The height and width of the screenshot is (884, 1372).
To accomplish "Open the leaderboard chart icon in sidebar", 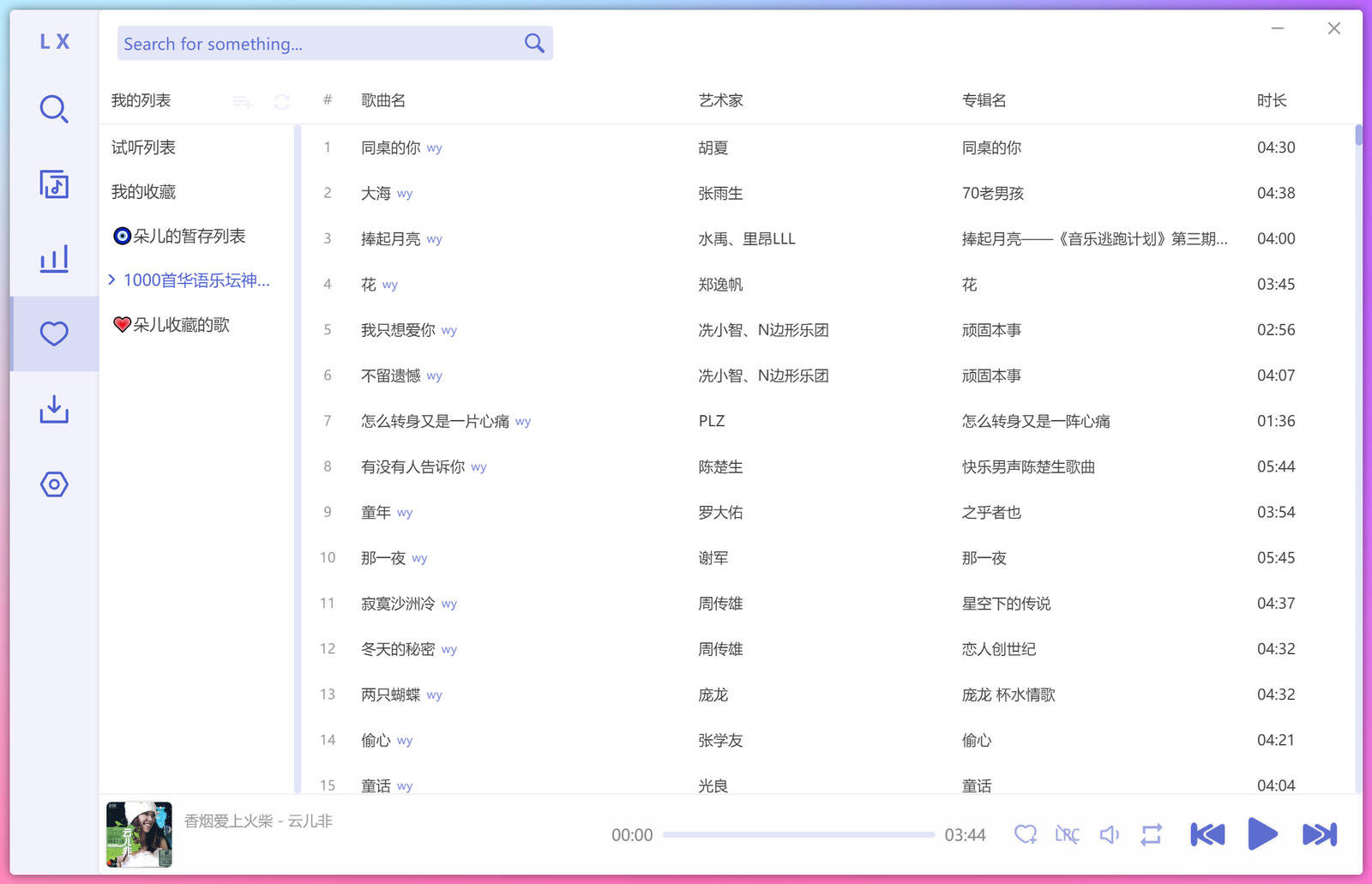I will [54, 259].
